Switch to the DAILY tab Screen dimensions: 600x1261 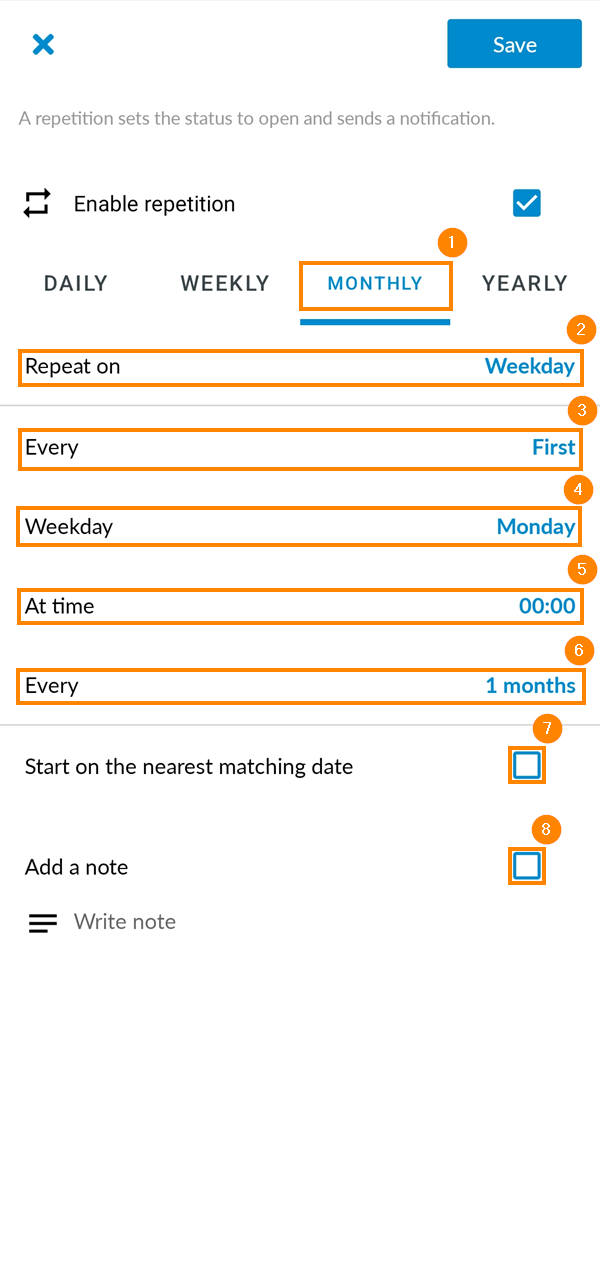pyautogui.click(x=75, y=283)
